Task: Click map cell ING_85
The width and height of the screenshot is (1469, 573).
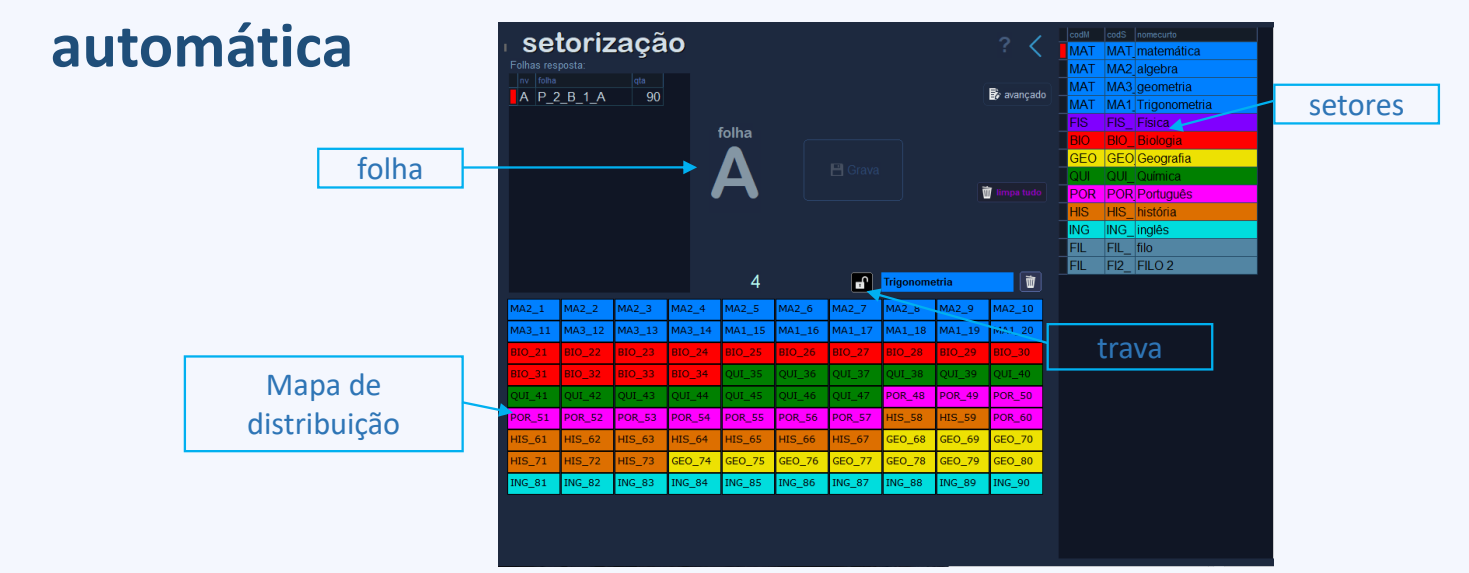Action: coord(748,483)
